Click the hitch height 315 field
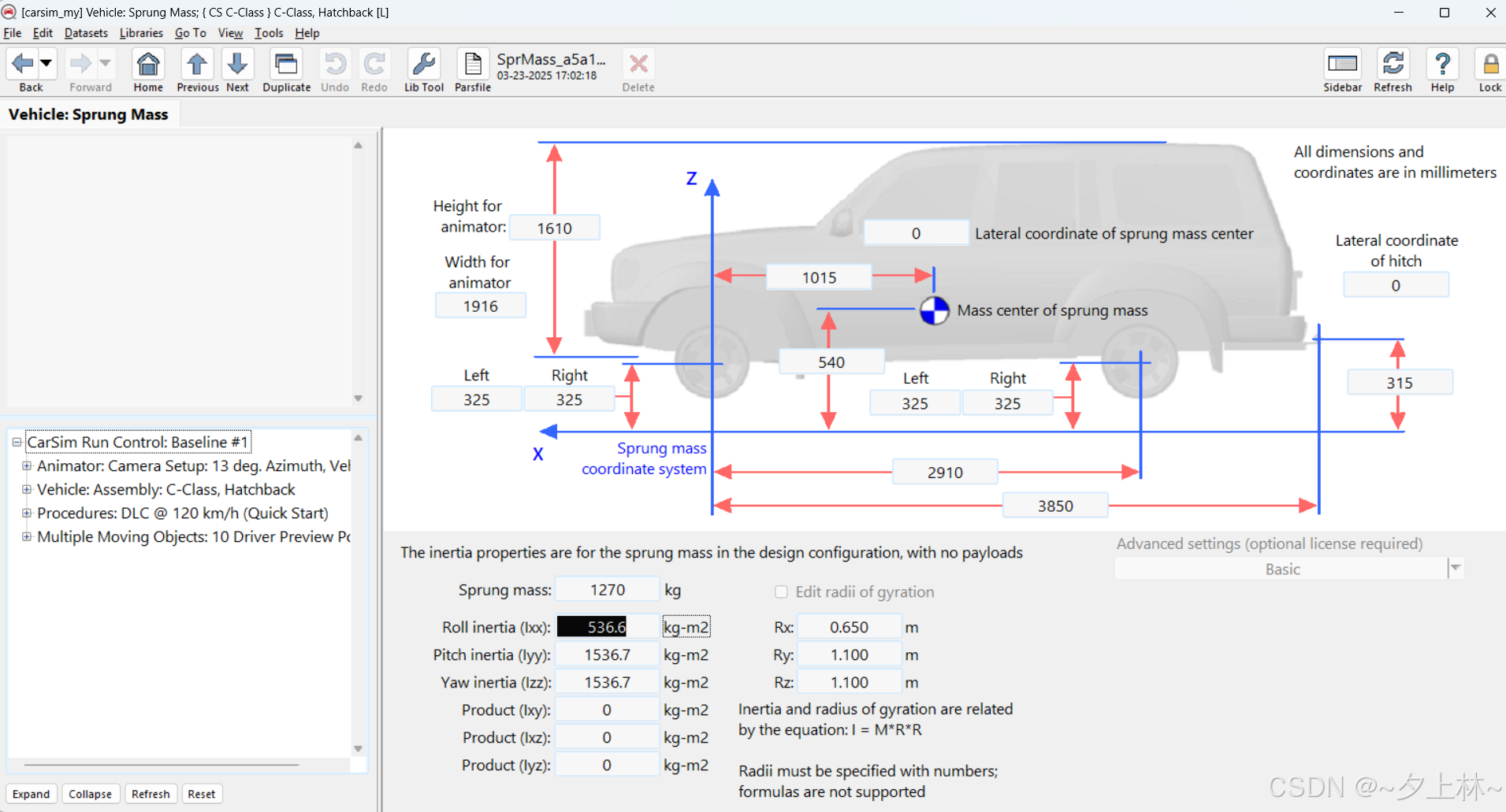 (x=1400, y=382)
